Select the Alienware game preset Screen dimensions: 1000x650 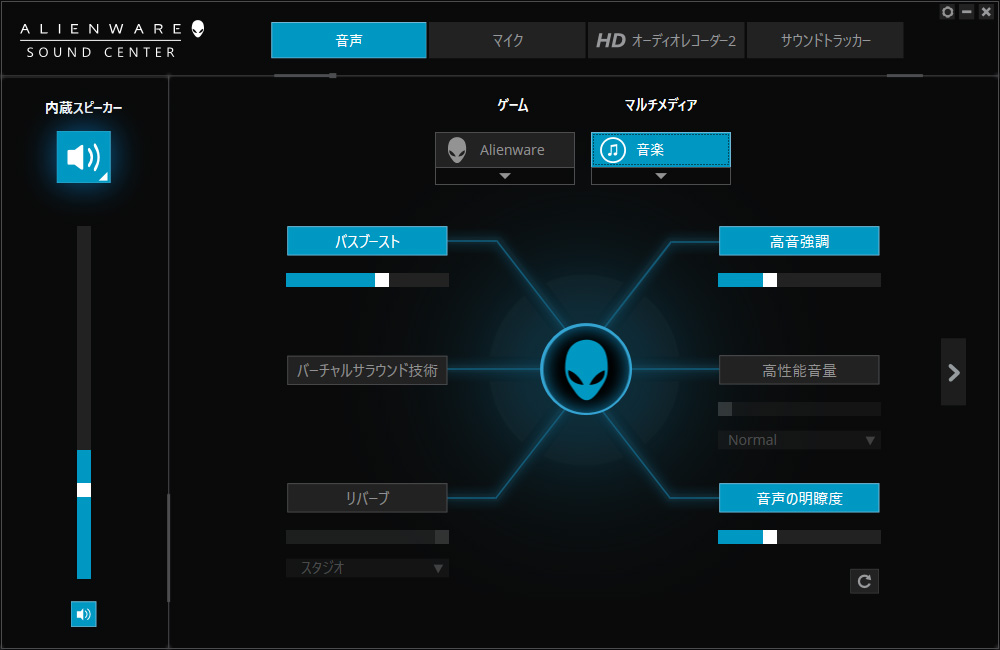click(504, 150)
